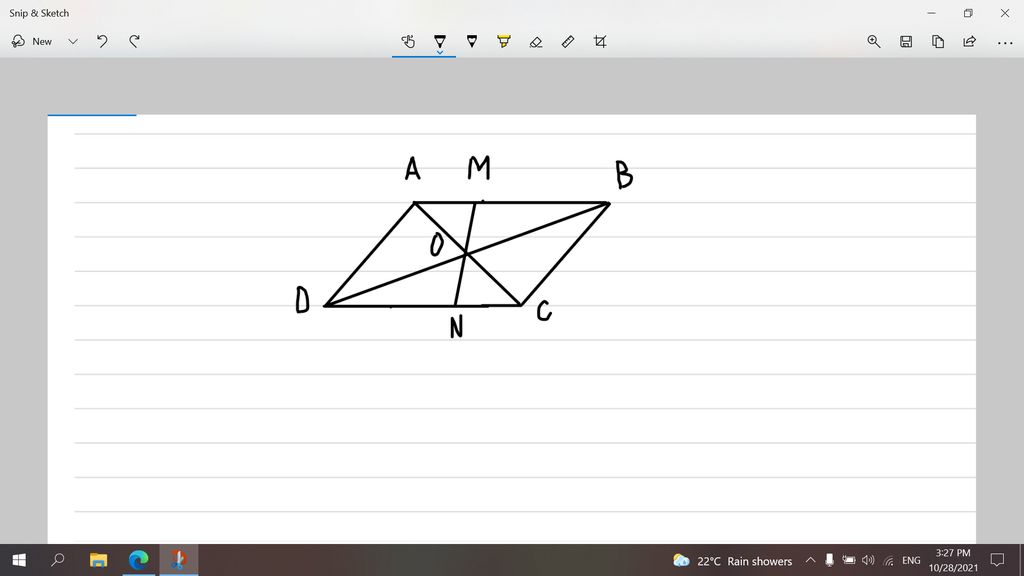Toggle Touch Writing mode

[x=408, y=42]
